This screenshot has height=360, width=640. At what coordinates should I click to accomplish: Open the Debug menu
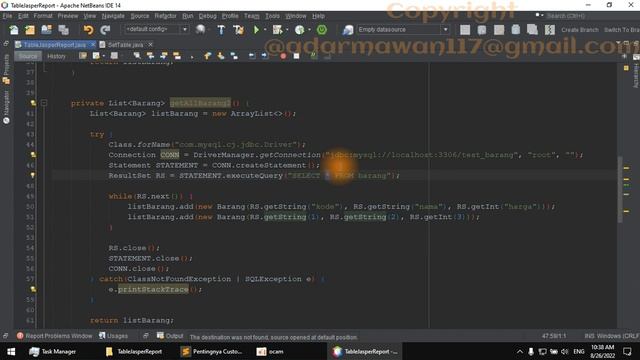tap(207, 16)
